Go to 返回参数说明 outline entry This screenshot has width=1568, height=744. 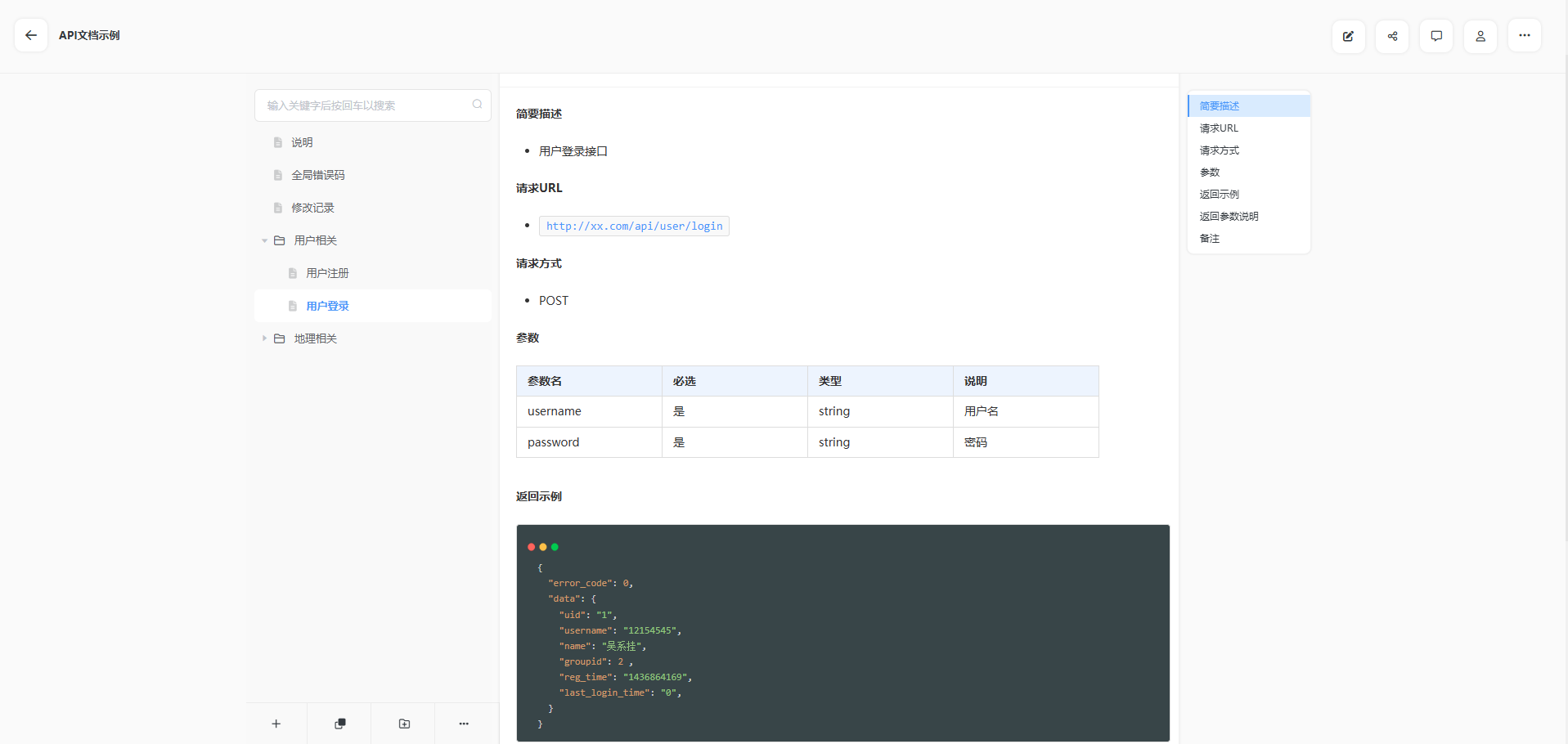(1229, 217)
